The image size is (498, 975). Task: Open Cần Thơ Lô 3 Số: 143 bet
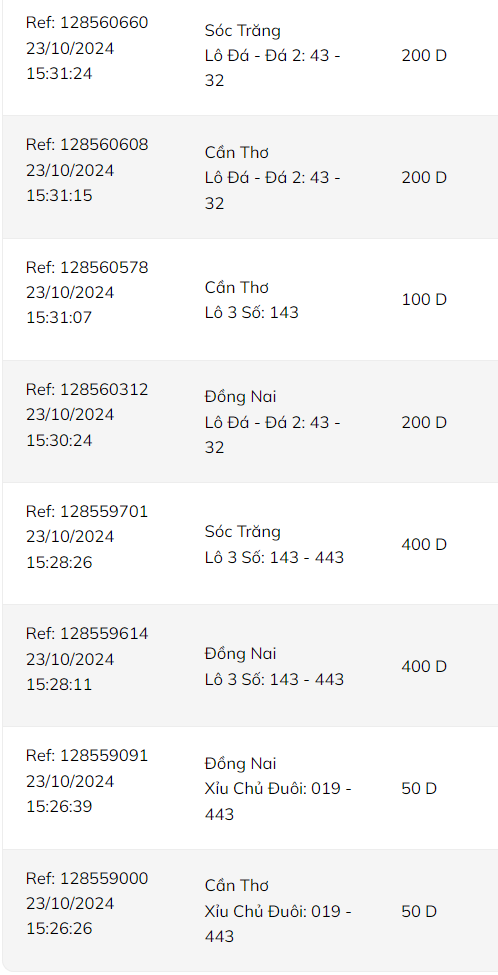[x=252, y=300]
